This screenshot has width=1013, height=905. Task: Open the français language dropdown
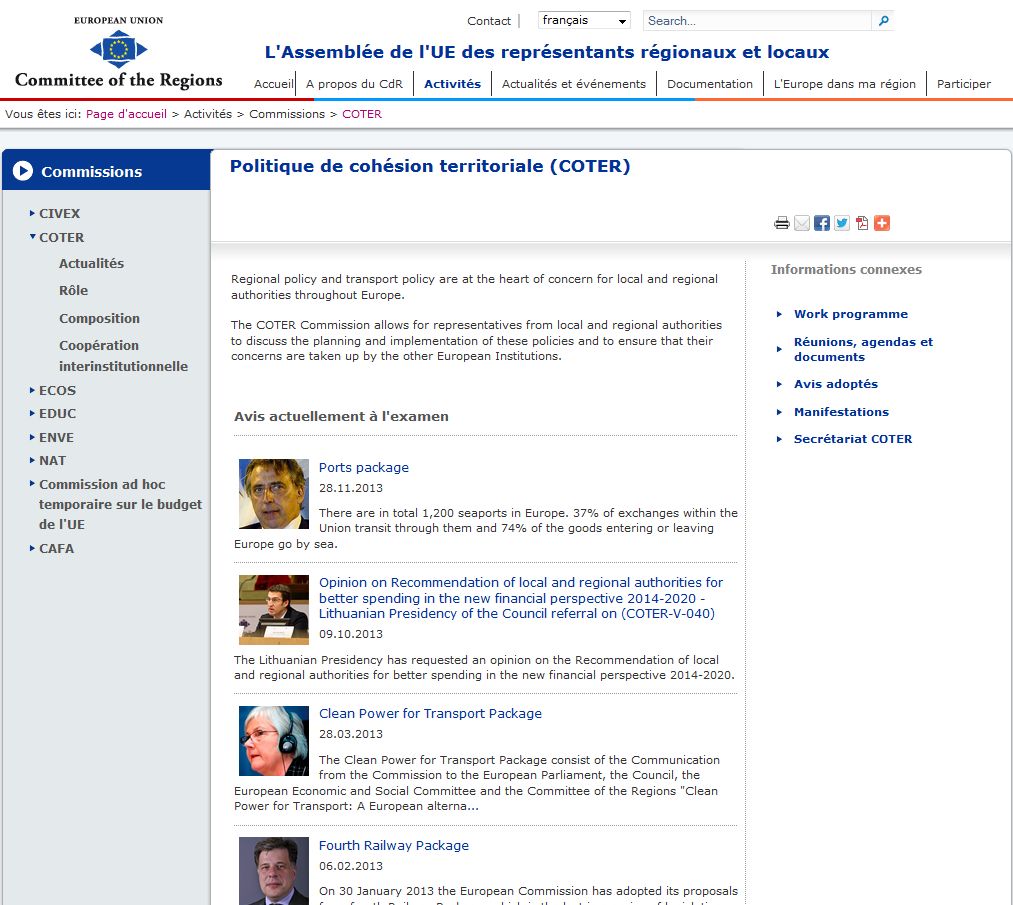click(x=584, y=21)
